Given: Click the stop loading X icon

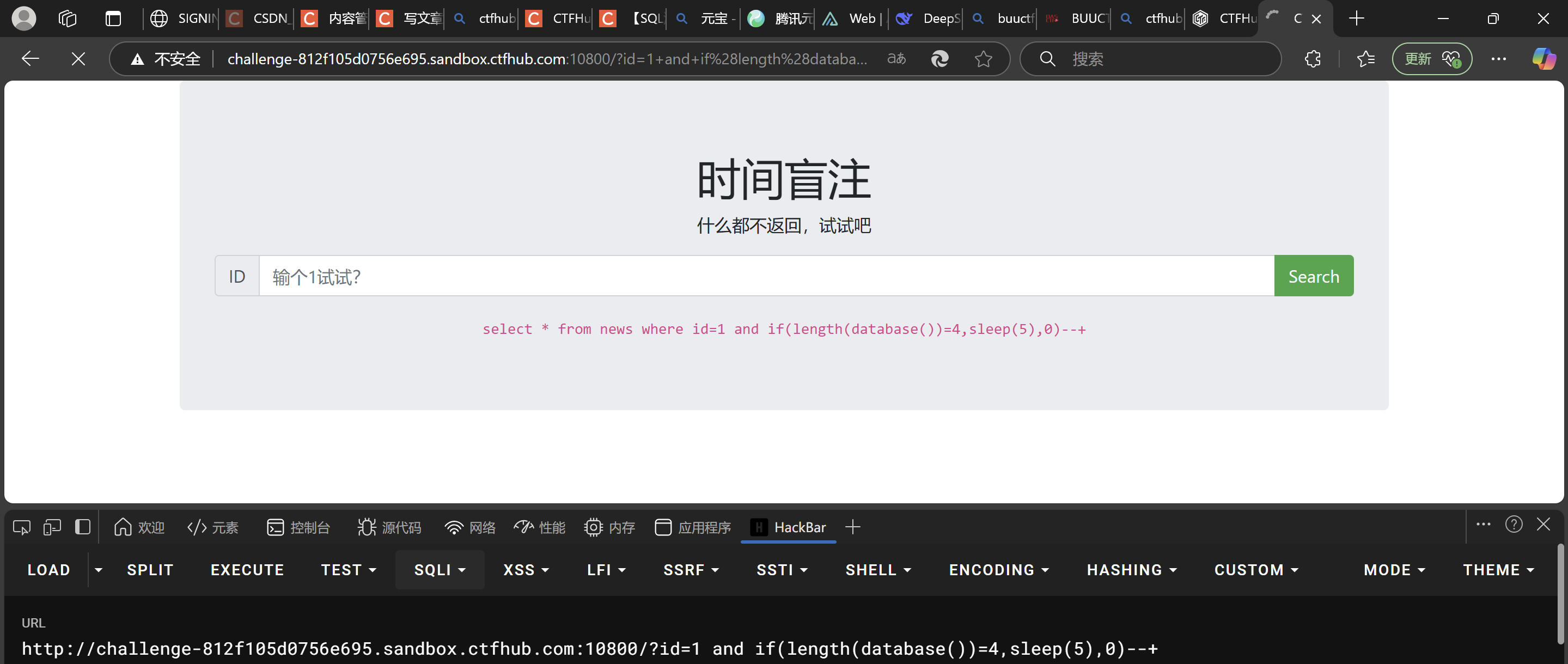Looking at the screenshot, I should tap(78, 59).
